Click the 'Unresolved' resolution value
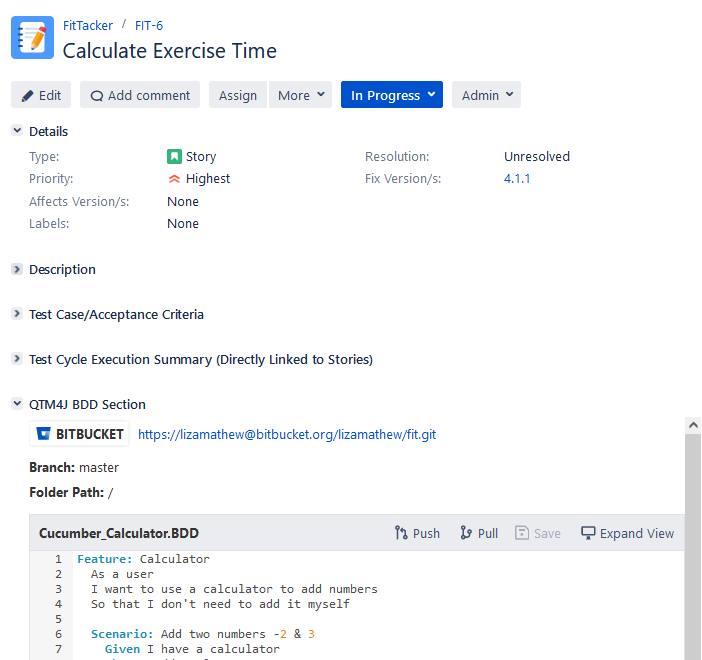 point(537,157)
